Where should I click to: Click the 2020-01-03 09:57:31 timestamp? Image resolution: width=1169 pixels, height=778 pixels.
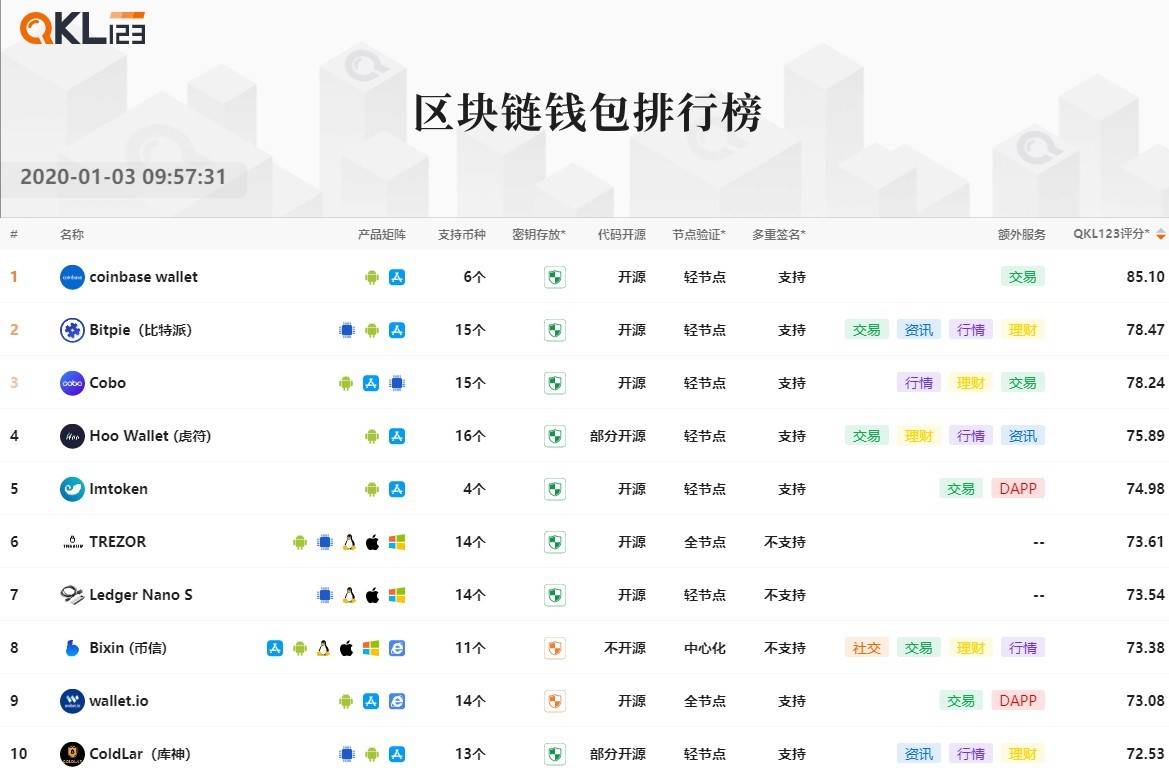123,177
